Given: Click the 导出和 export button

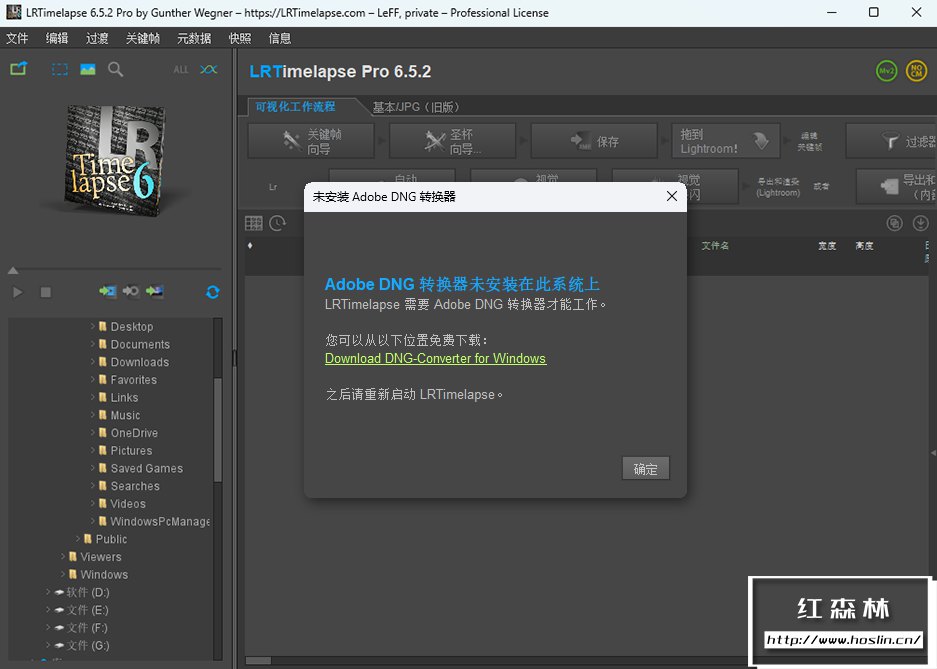Looking at the screenshot, I should pos(897,187).
